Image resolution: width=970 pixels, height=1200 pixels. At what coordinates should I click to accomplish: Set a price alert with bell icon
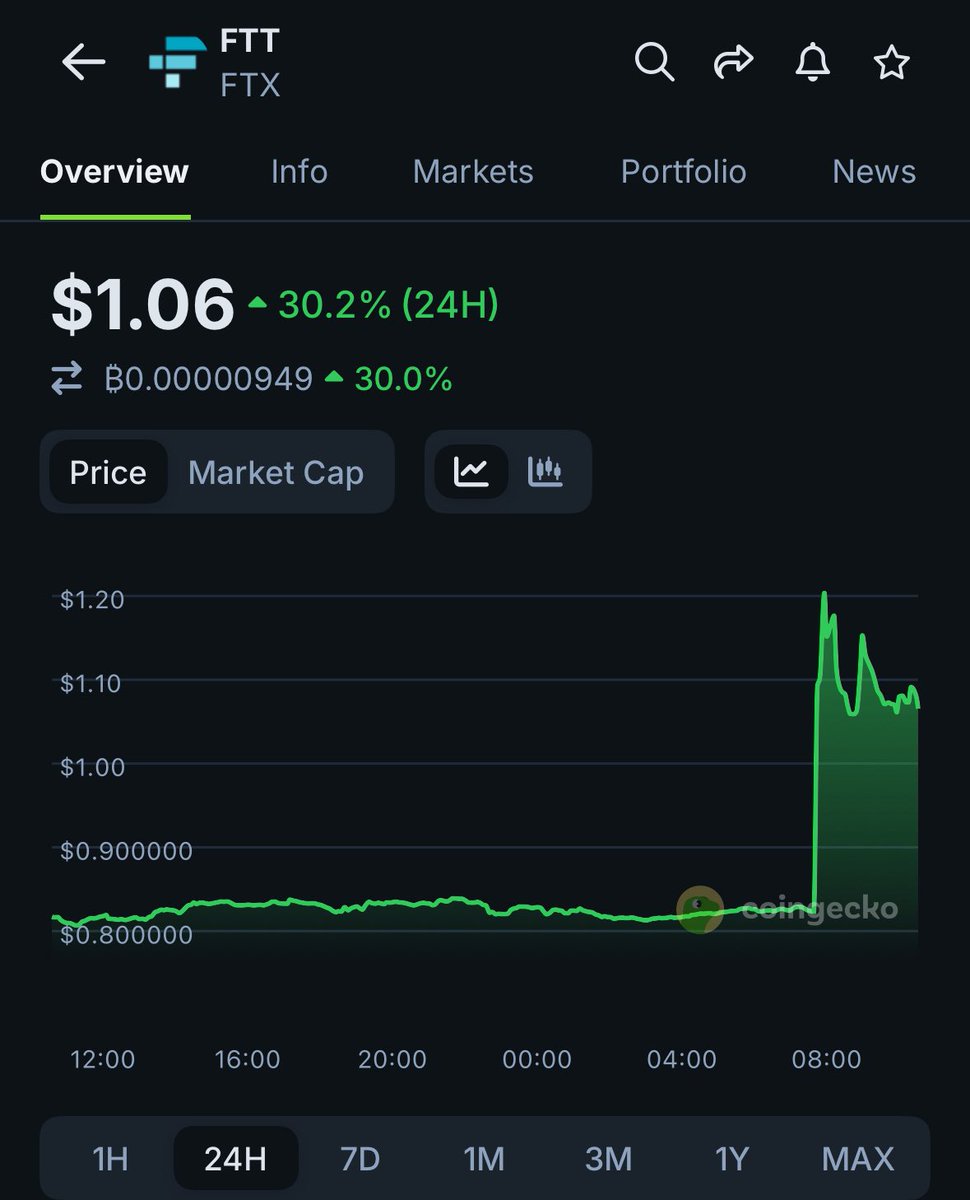tap(812, 63)
